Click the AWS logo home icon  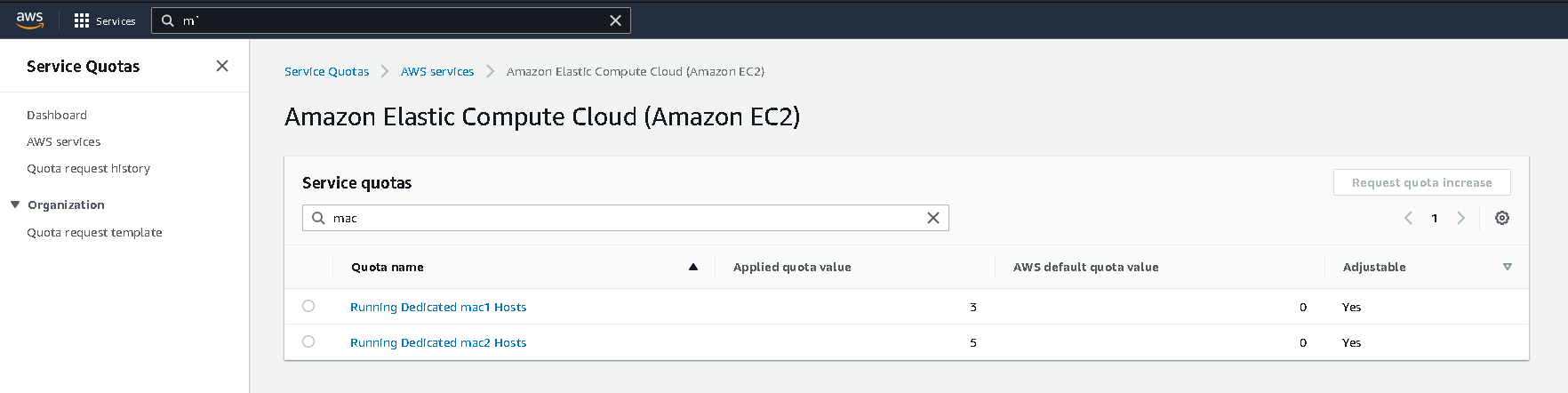(29, 20)
